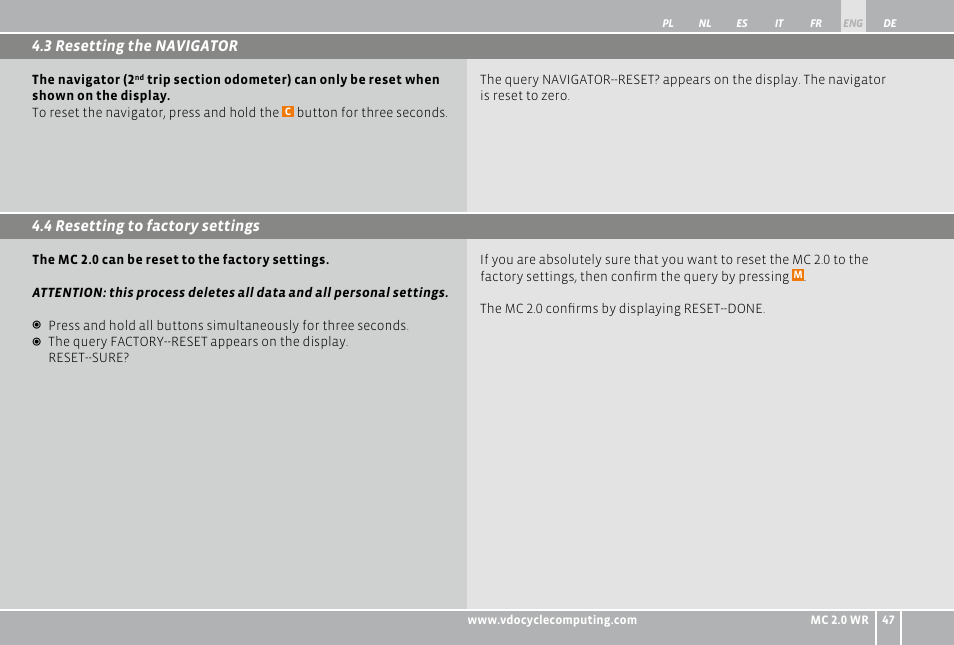This screenshot has width=954, height=645.
Task: Select the NL language tab
Action: click(705, 24)
